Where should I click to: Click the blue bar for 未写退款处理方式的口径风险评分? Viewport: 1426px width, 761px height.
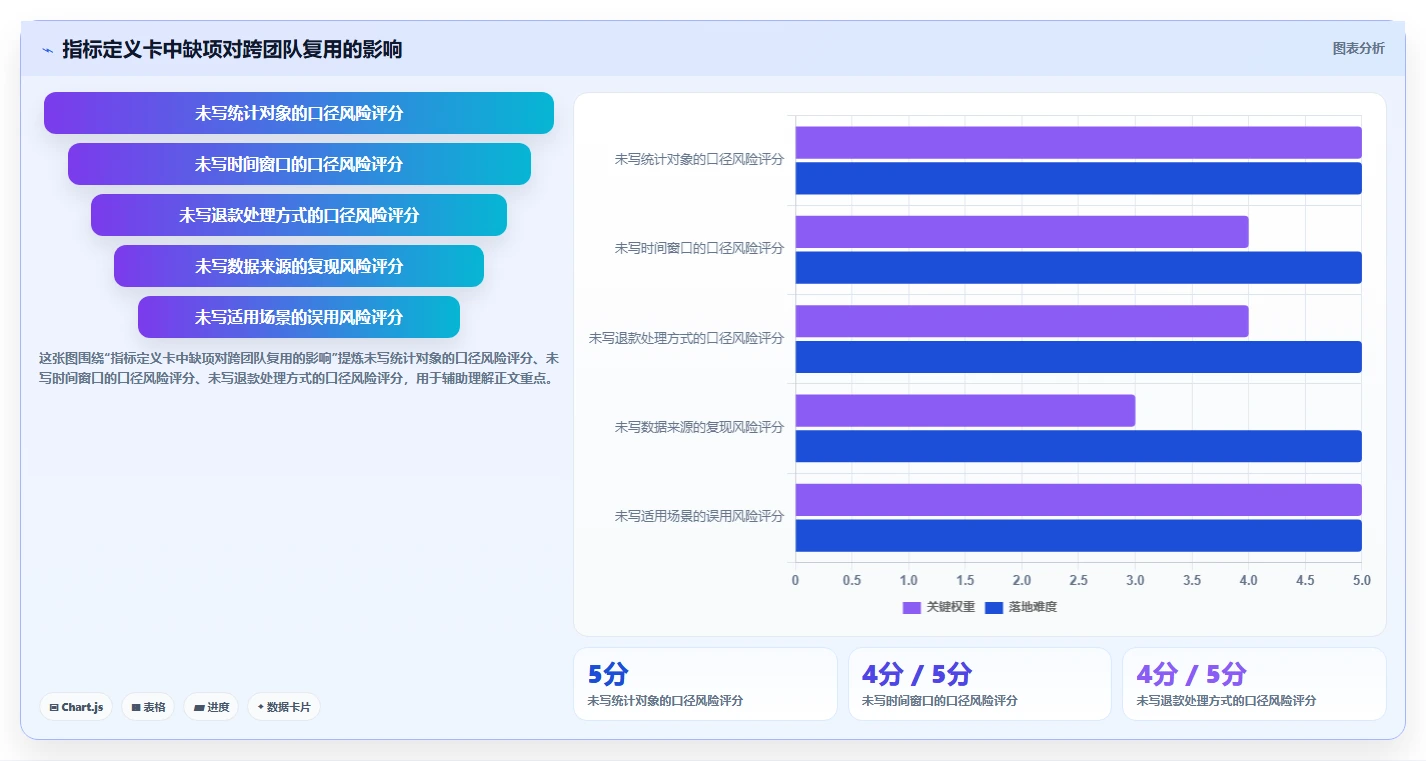(1078, 357)
